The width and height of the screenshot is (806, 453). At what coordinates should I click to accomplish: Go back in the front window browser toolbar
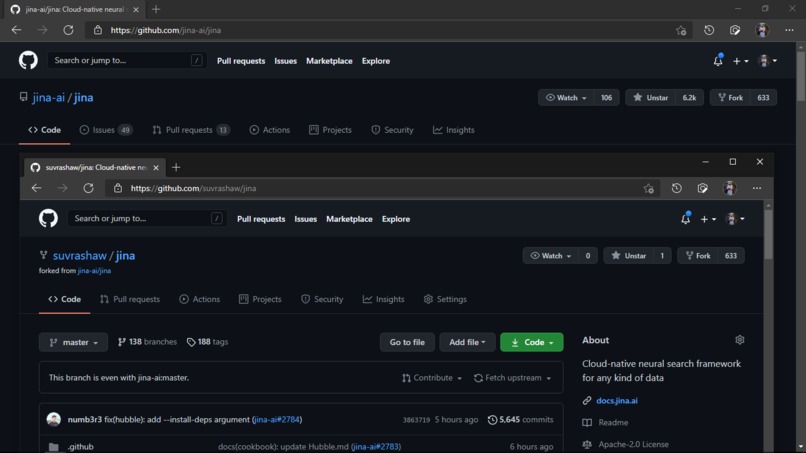pos(36,188)
